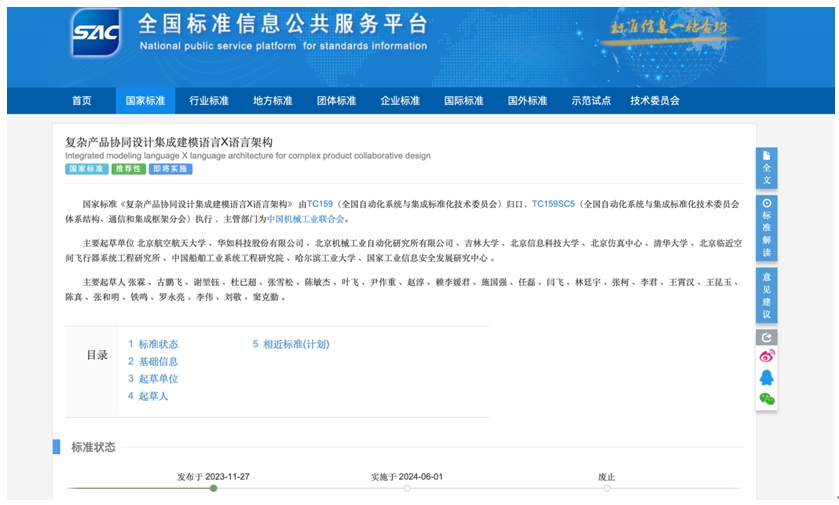Share to Weibo via red icon
Screen dimensions: 839x505
click(x=767, y=357)
